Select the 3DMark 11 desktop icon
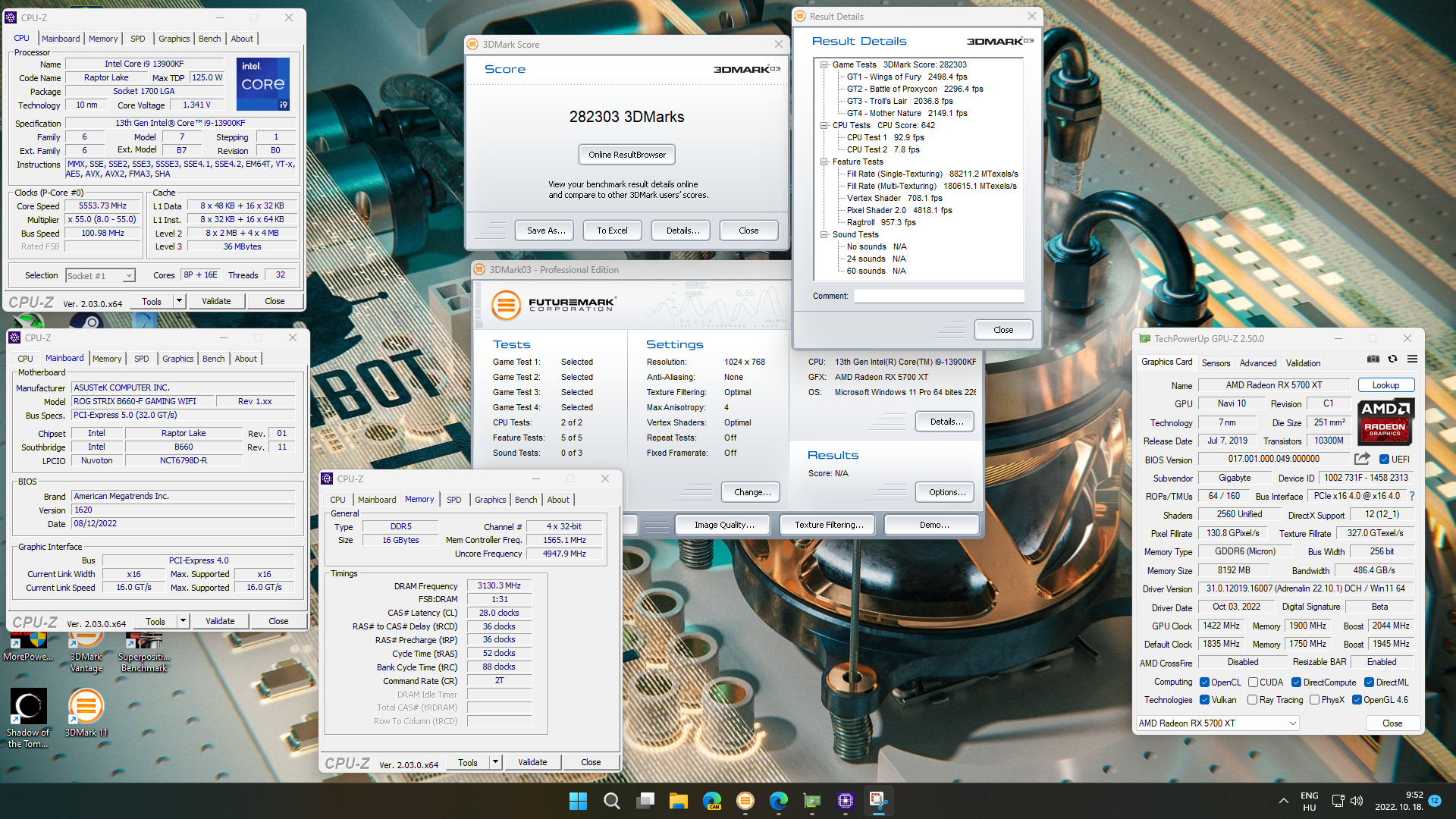Viewport: 1456px width, 819px height. [86, 713]
